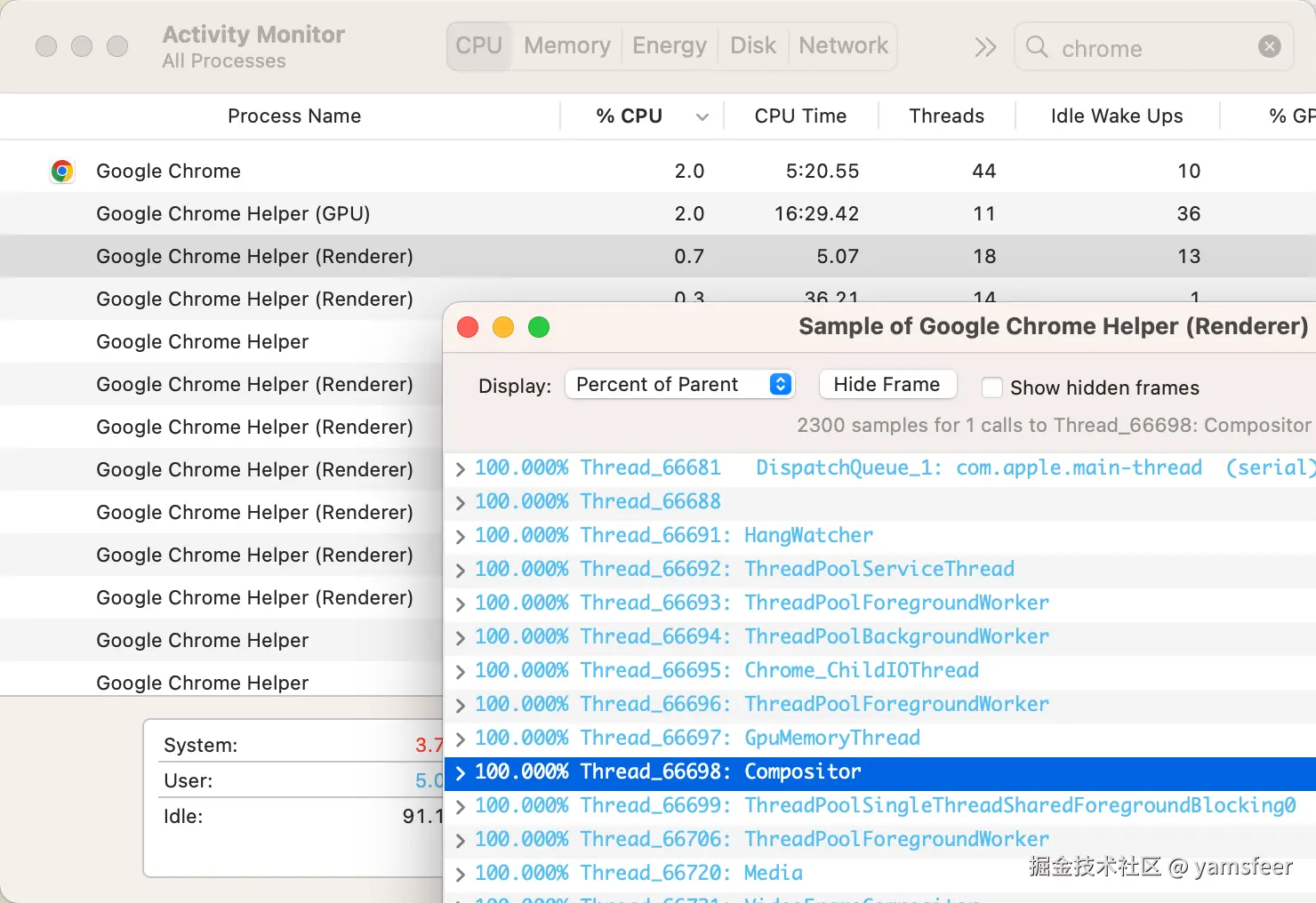This screenshot has width=1316, height=903.
Task: Click the 2300 samples summary text
Action: click(1054, 425)
